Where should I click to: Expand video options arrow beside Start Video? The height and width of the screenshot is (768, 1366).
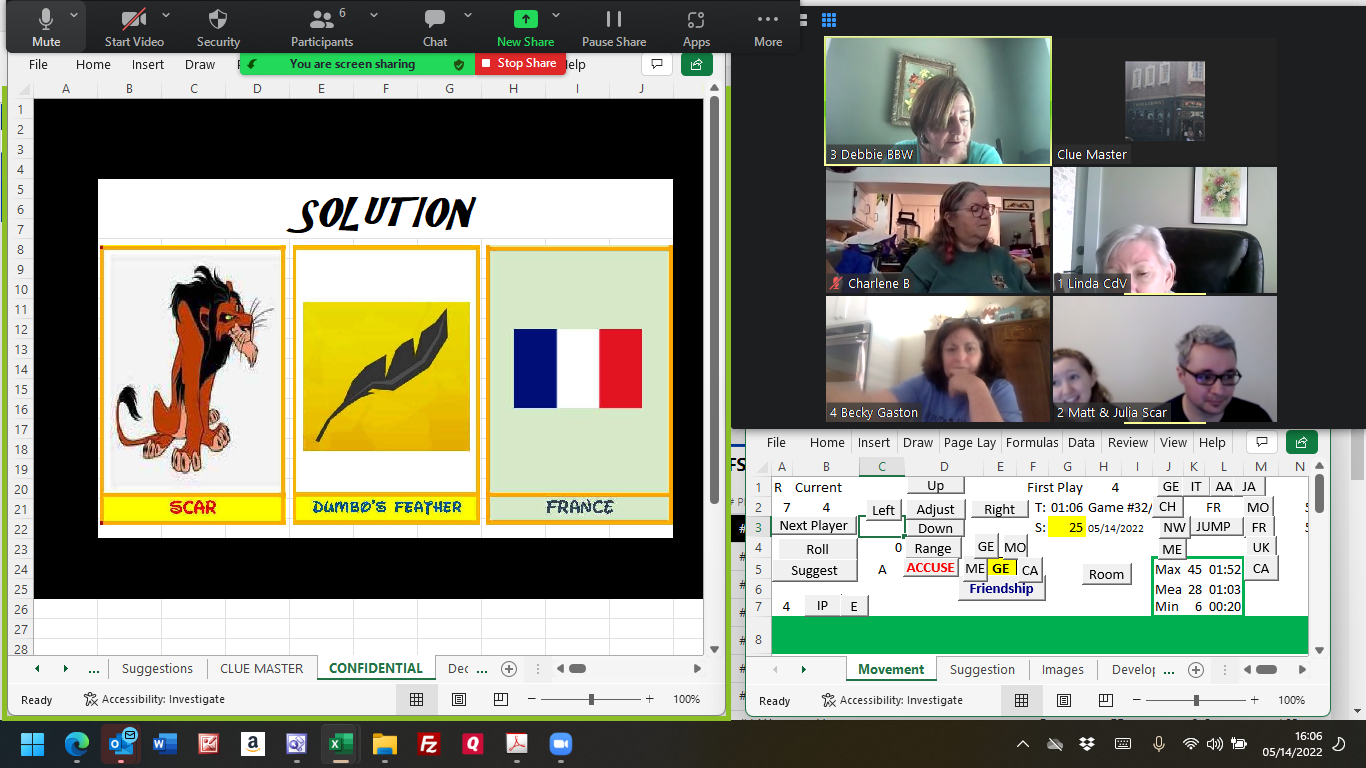(x=166, y=16)
